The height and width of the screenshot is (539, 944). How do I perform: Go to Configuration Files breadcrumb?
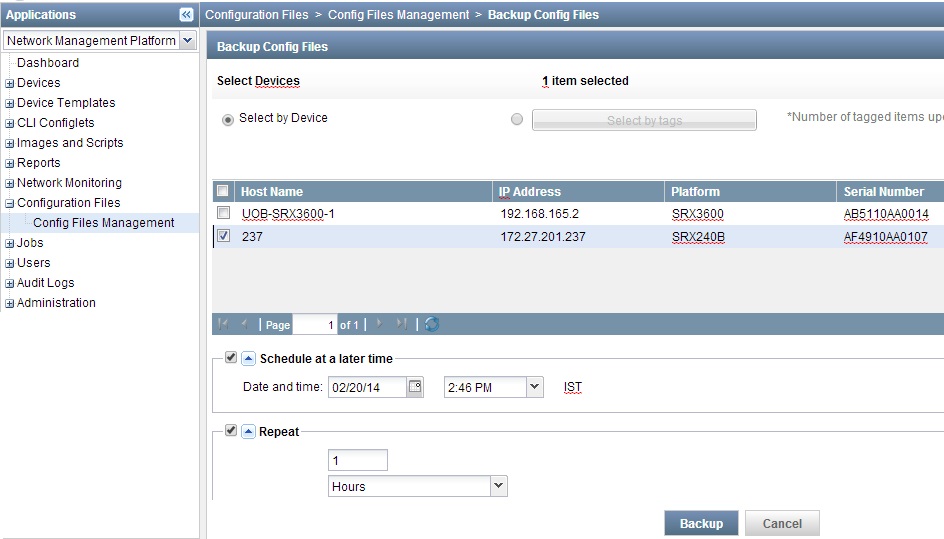click(x=256, y=14)
